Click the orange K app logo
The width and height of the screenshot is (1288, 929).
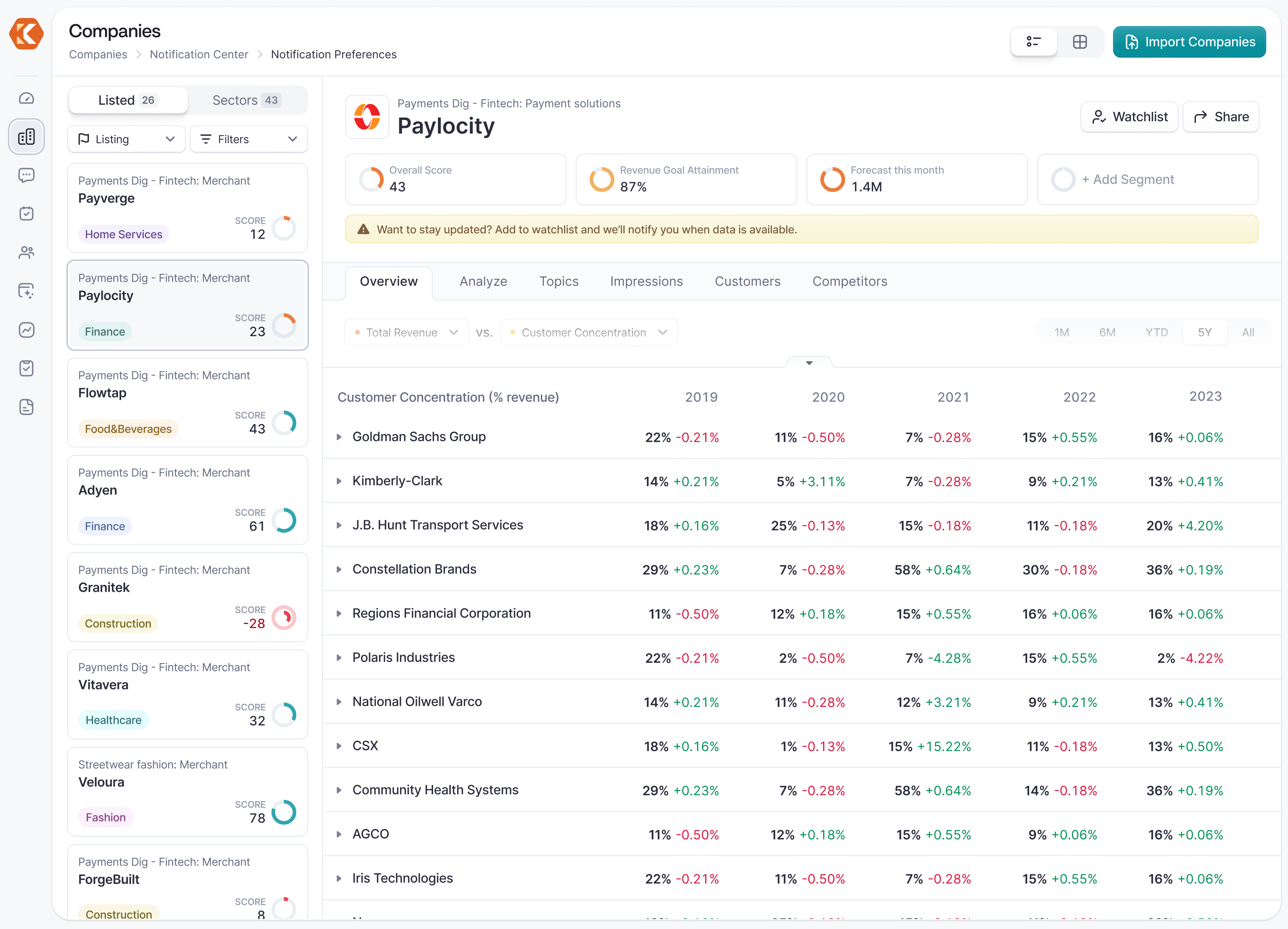(26, 34)
